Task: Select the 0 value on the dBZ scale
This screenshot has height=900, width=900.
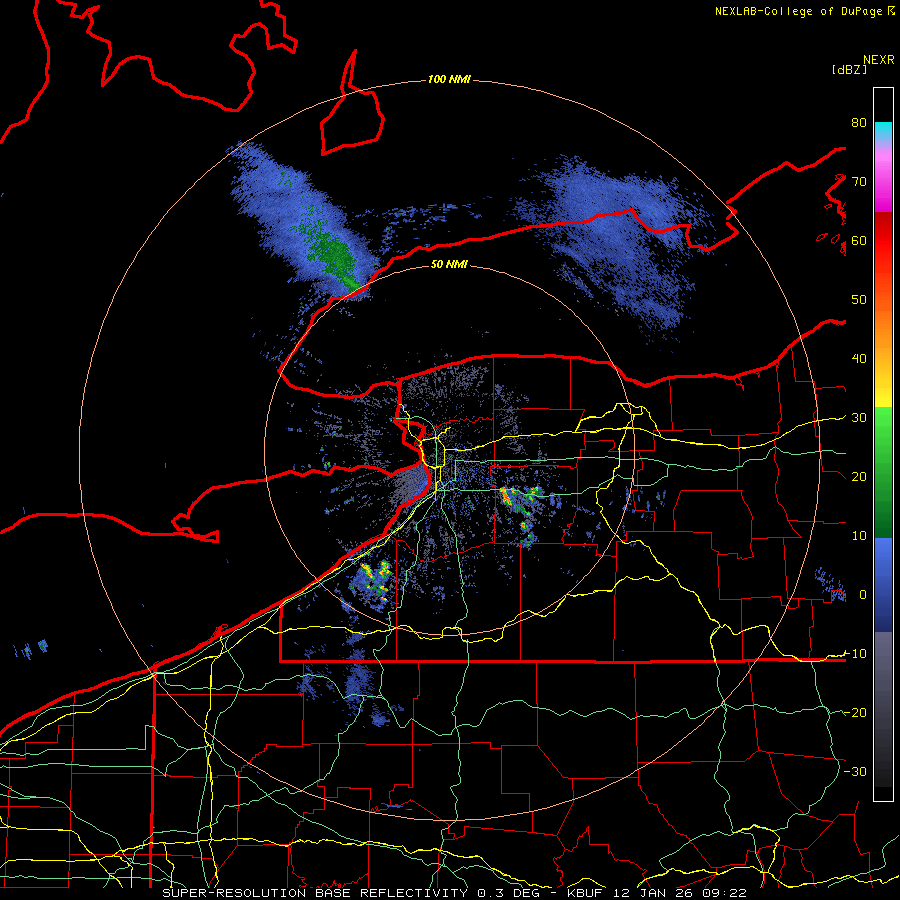Action: click(863, 595)
